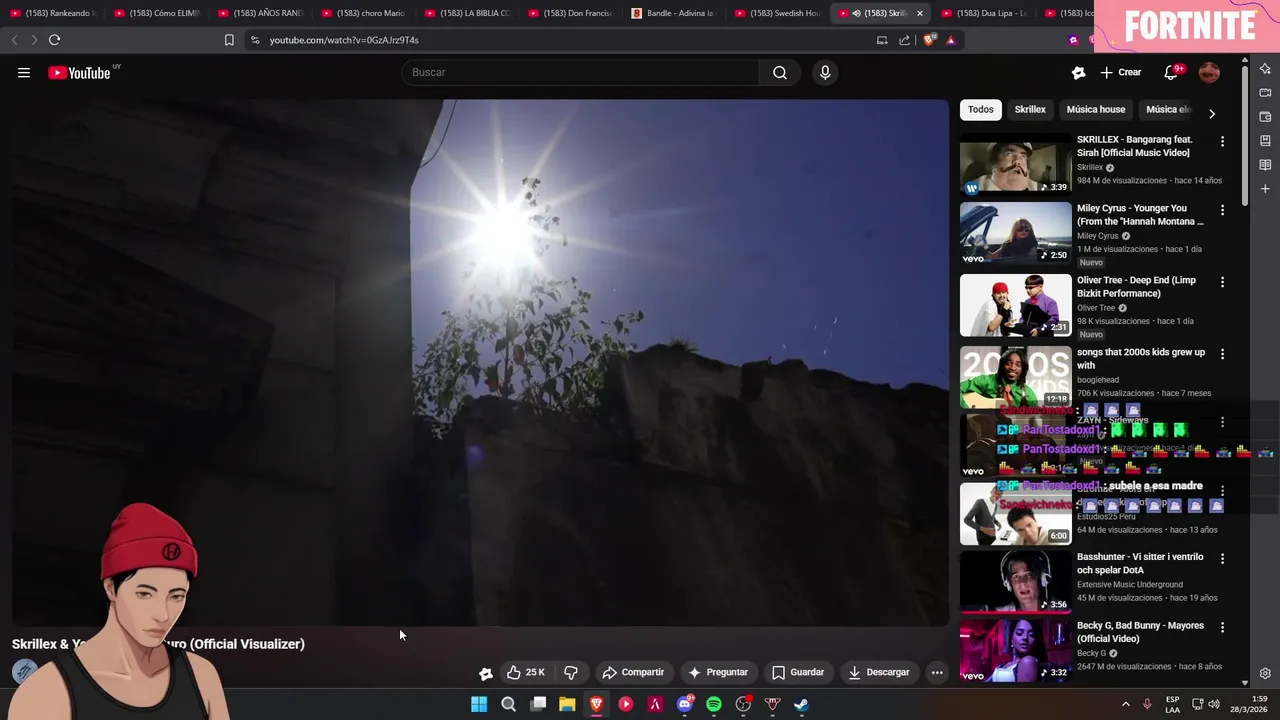Go to the YouTube home logo
The width and height of the screenshot is (1280, 720).
point(79,72)
